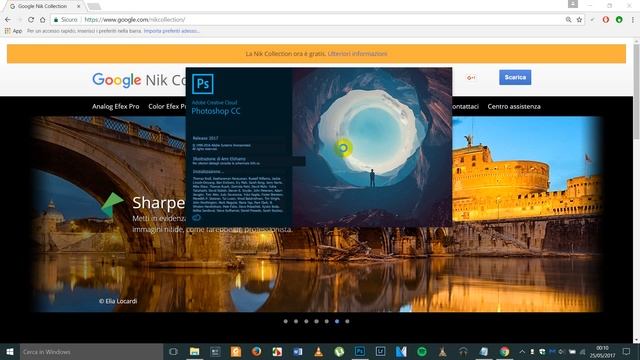Select the third carousel dot
640x360 pixels.
(306, 321)
